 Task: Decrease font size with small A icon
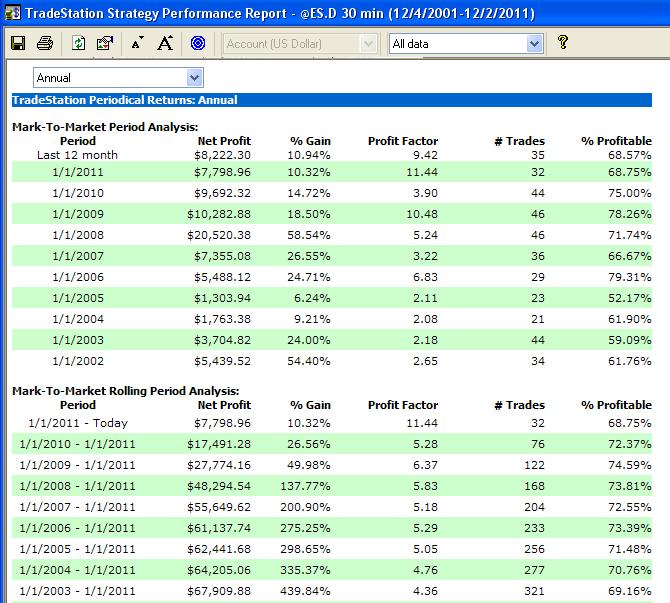coord(137,43)
